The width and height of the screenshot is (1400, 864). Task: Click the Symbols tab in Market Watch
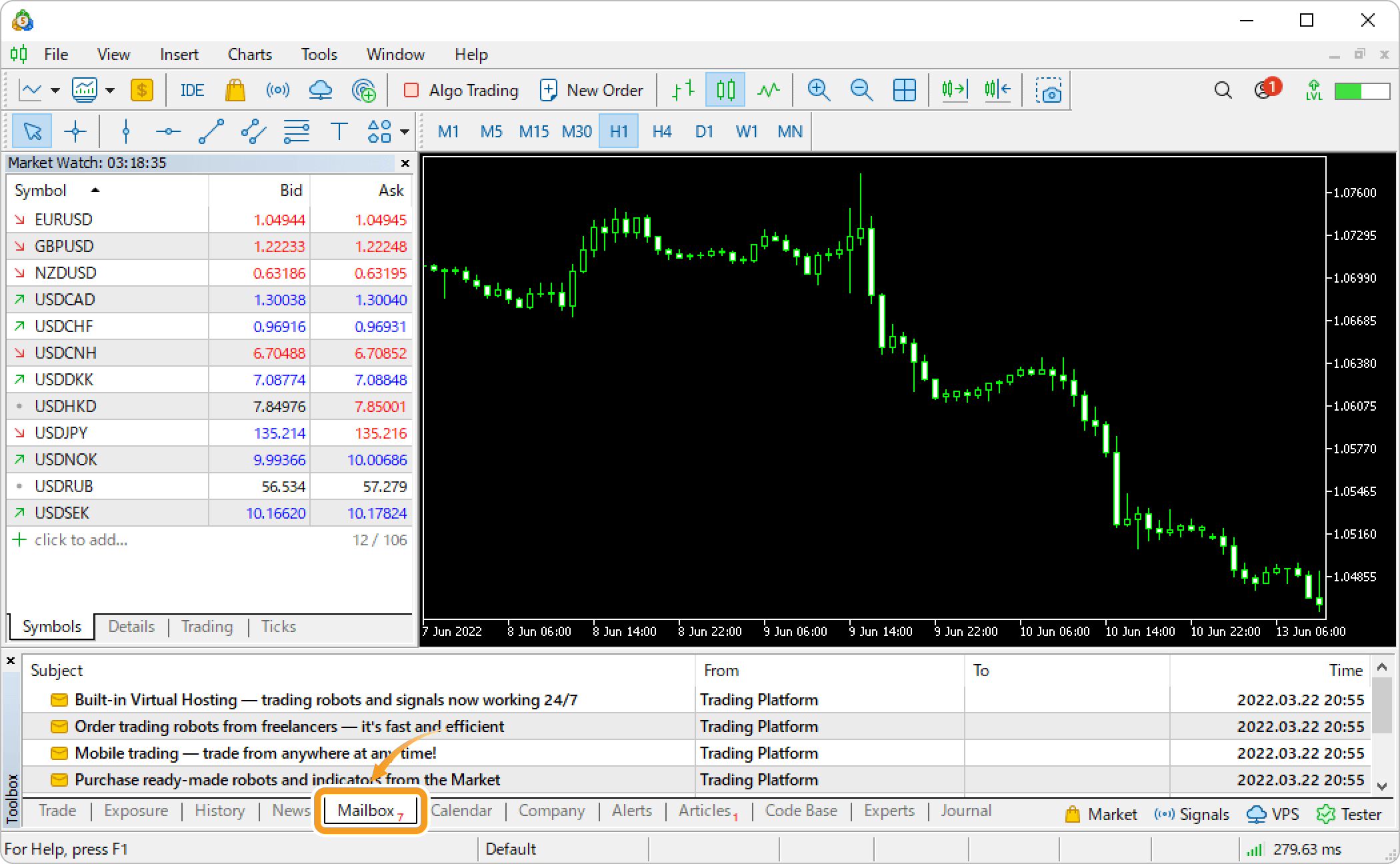pyautogui.click(x=51, y=627)
